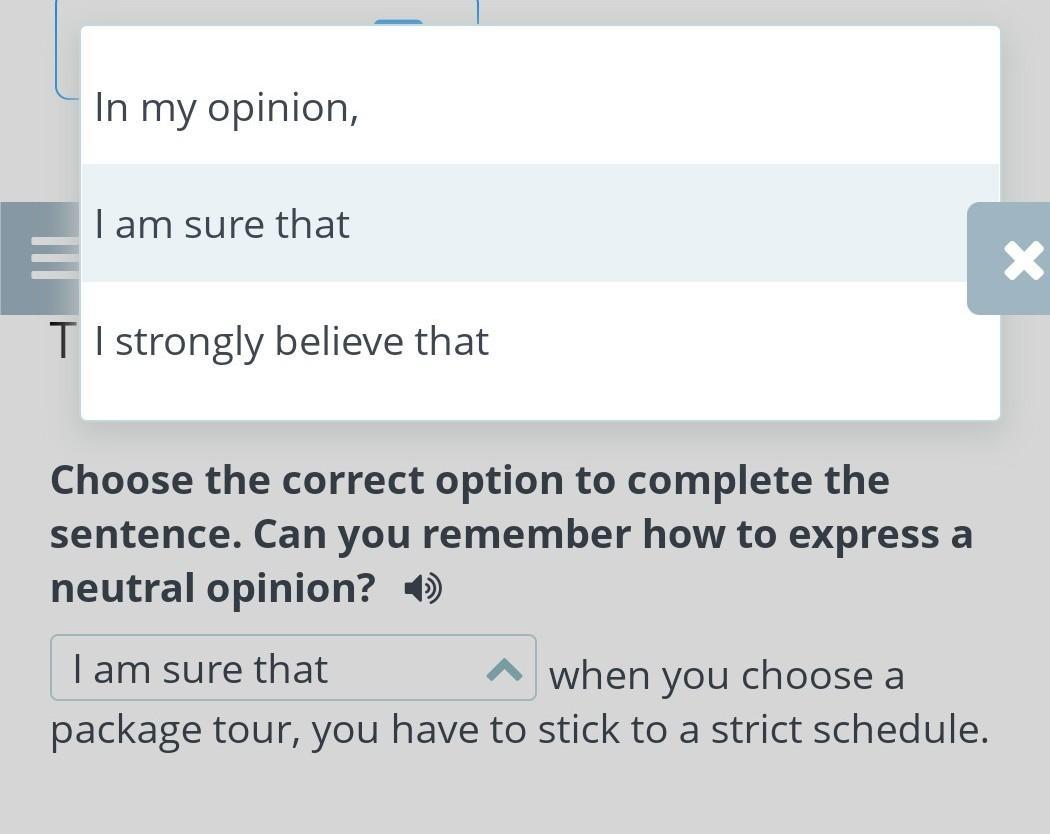This screenshot has width=1050, height=834.
Task: Click the "when you choose a" sentence text
Action: coord(726,676)
